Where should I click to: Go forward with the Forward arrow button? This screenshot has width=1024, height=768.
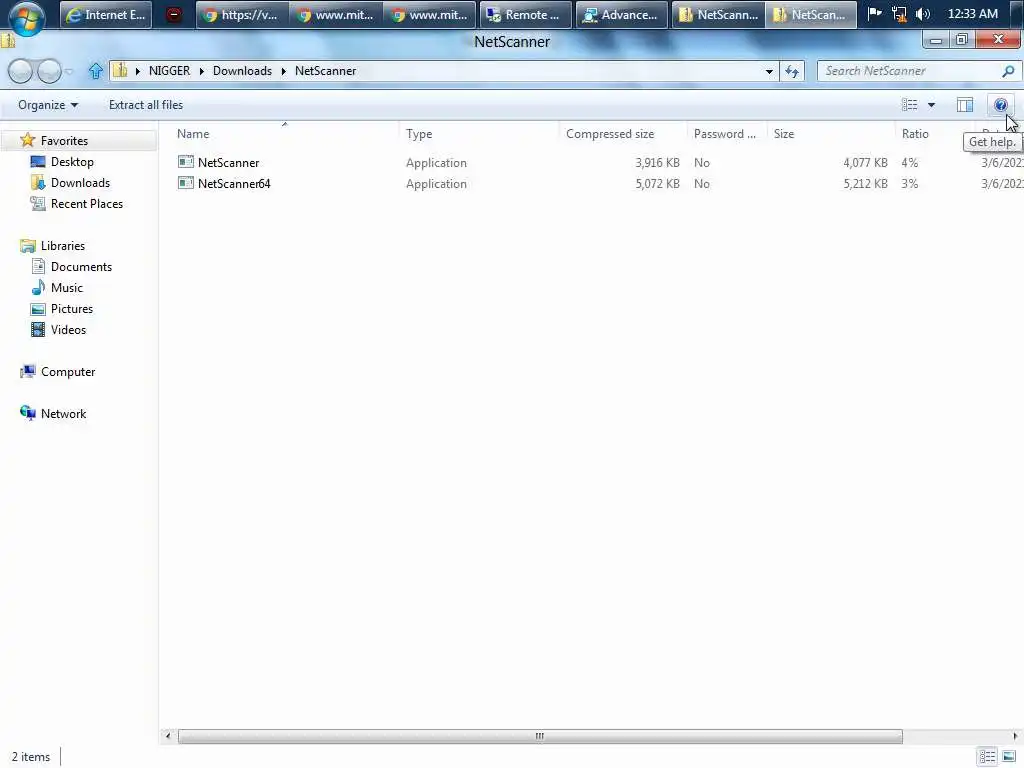[x=49, y=71]
